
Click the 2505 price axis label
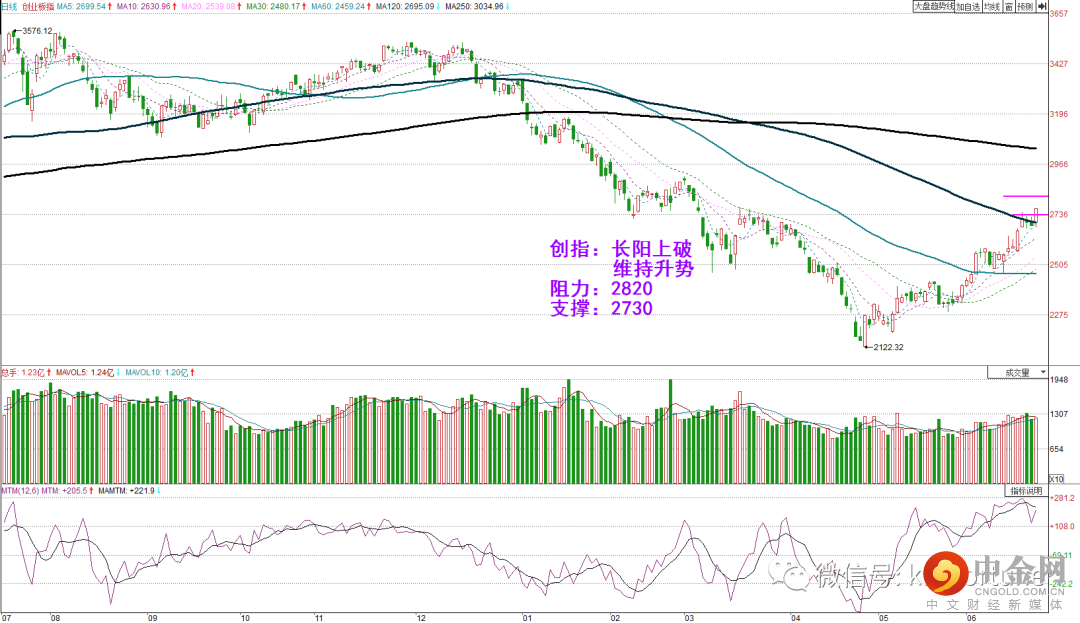[x=1059, y=265]
